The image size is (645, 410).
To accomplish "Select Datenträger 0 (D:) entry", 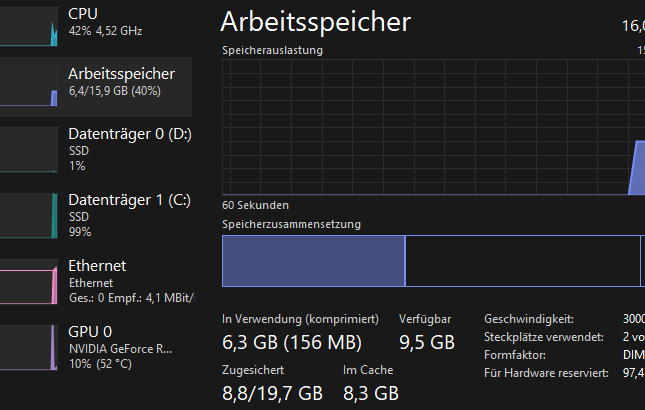I will 96,149.
